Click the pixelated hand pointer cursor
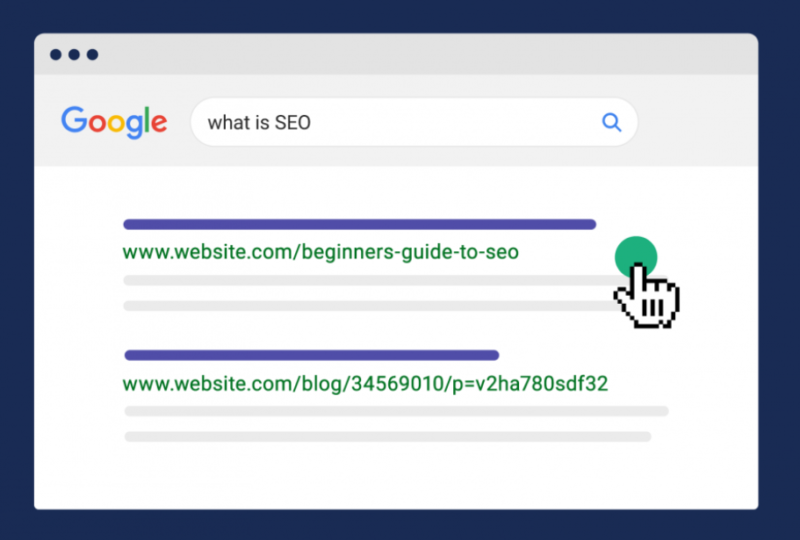 (x=647, y=296)
